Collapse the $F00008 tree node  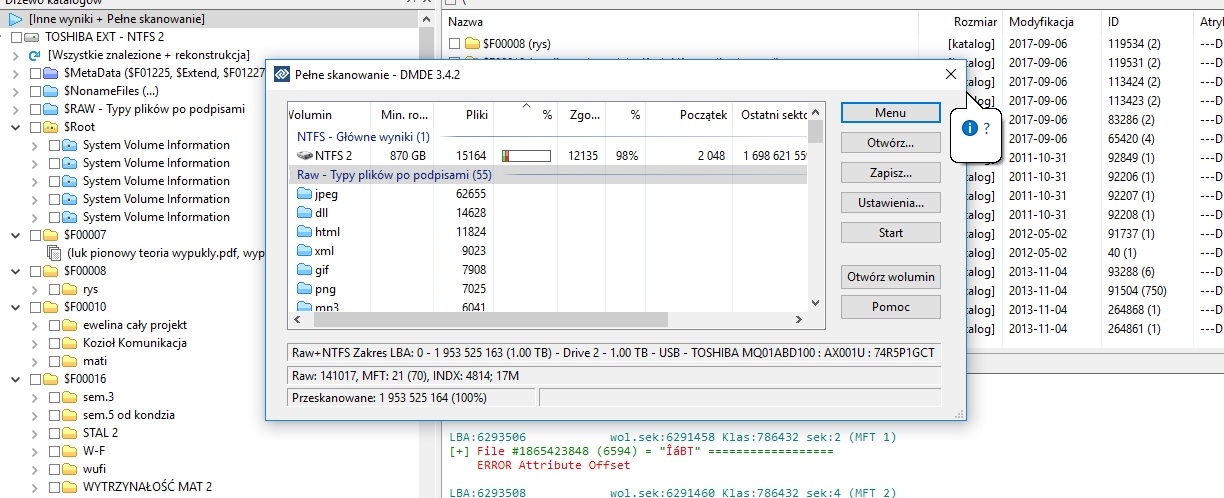(16, 271)
